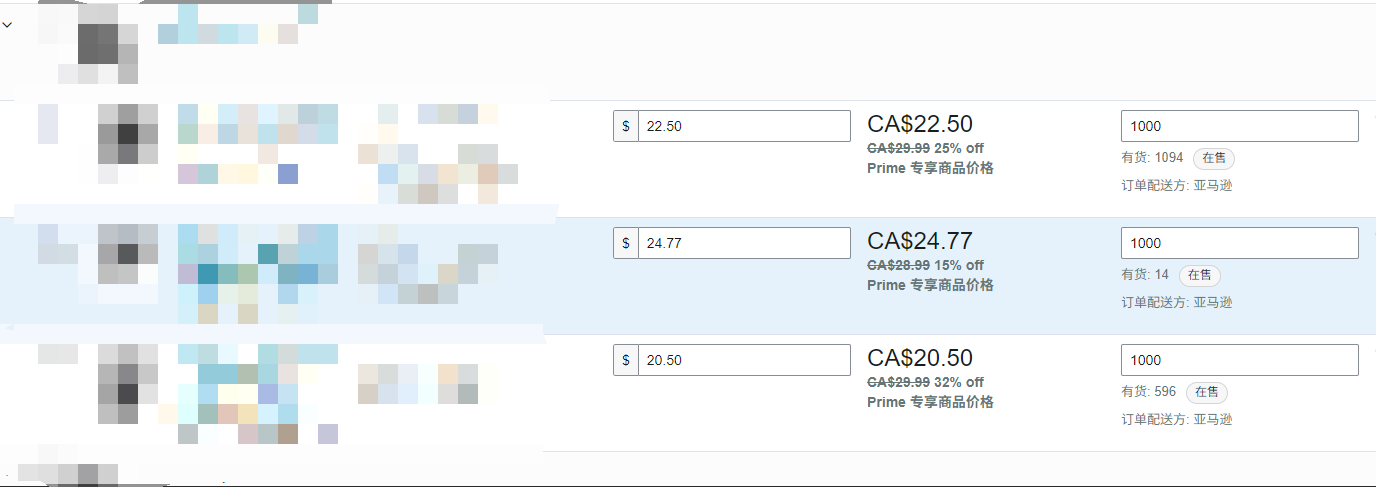Click the 有货: 1094 stock count
This screenshot has height=487, width=1376.
pos(1152,158)
